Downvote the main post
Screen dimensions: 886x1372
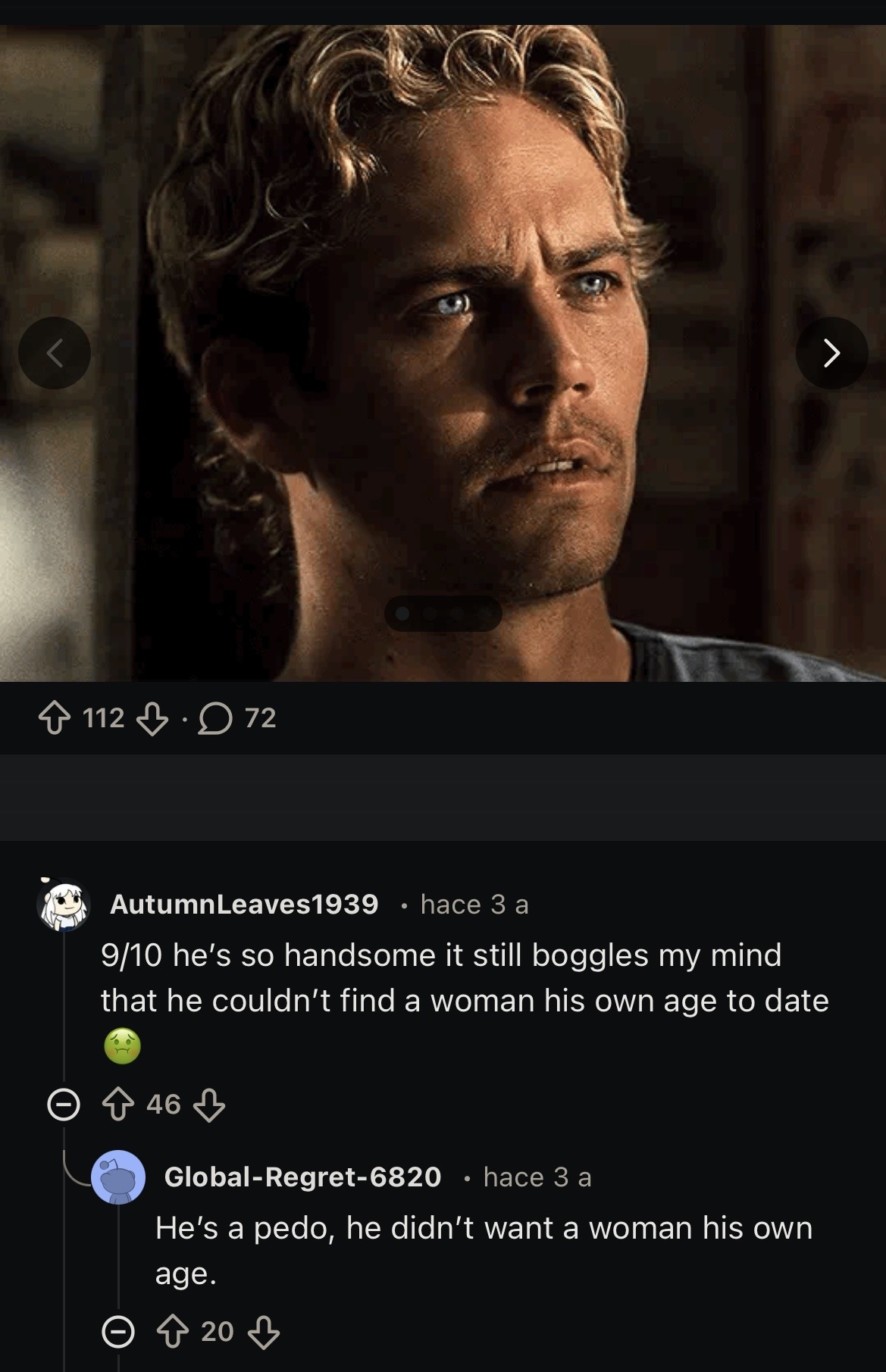click(152, 718)
